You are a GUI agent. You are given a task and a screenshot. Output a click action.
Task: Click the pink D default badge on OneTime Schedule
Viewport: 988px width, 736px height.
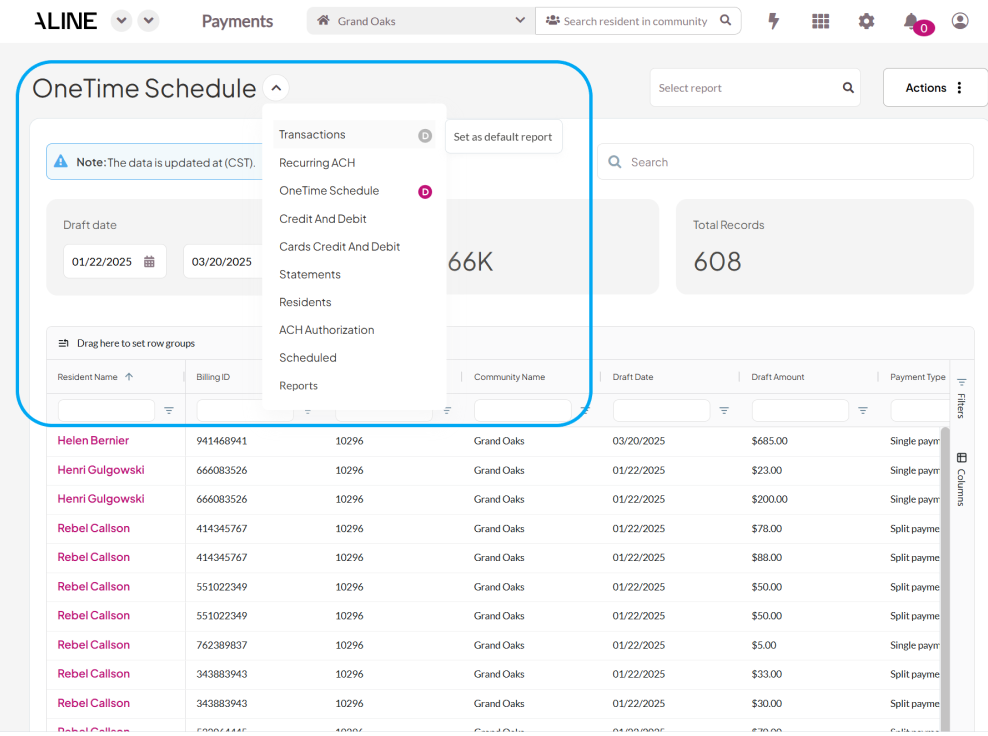(425, 192)
